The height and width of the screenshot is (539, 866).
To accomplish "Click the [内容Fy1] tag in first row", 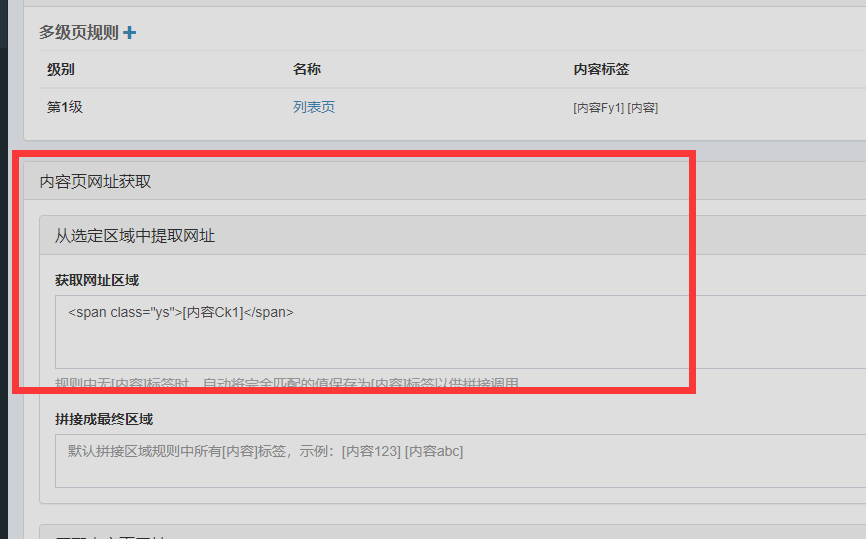I will point(597,108).
